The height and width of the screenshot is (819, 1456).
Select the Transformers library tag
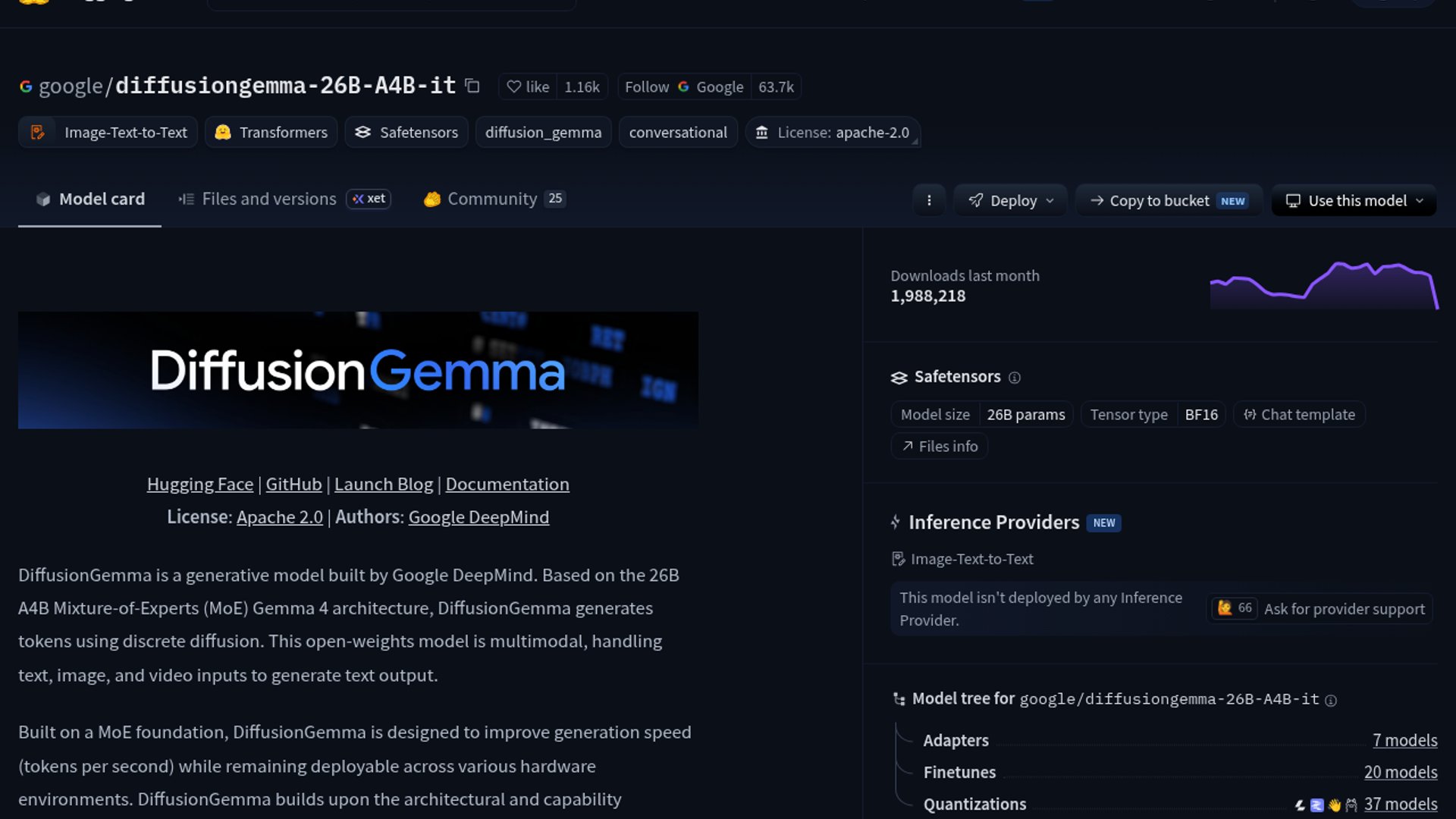(x=271, y=132)
